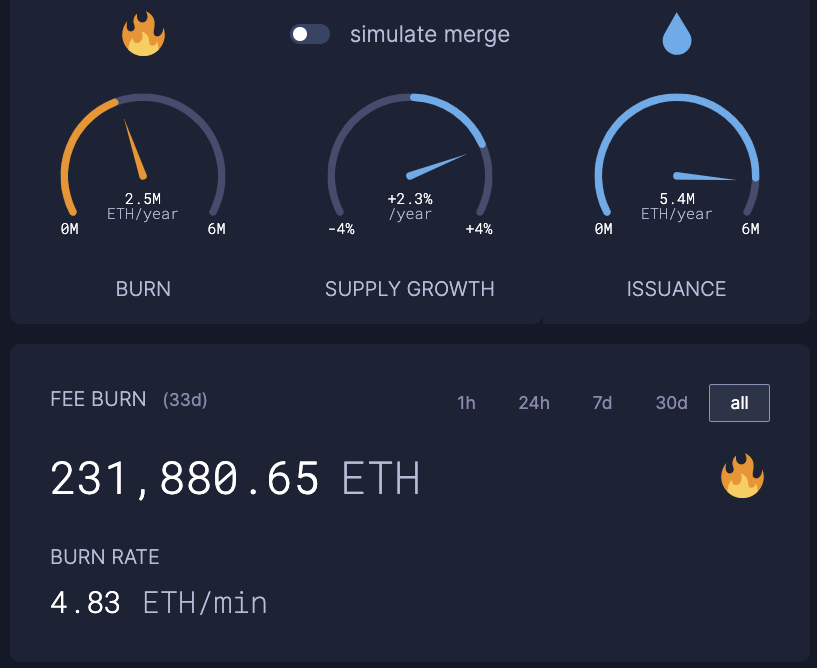Toggle the simulate merge switch
Screen dimensions: 817x668
(310, 34)
